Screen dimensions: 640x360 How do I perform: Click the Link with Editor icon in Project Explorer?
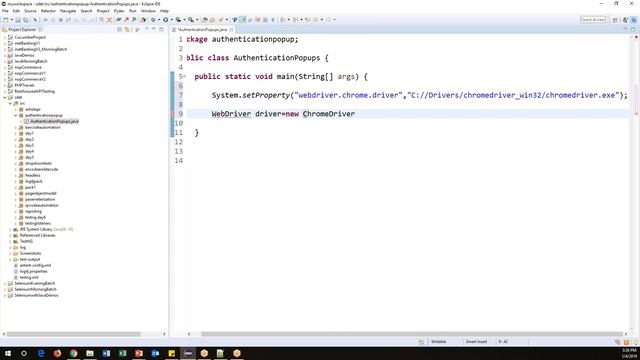[x=127, y=29]
